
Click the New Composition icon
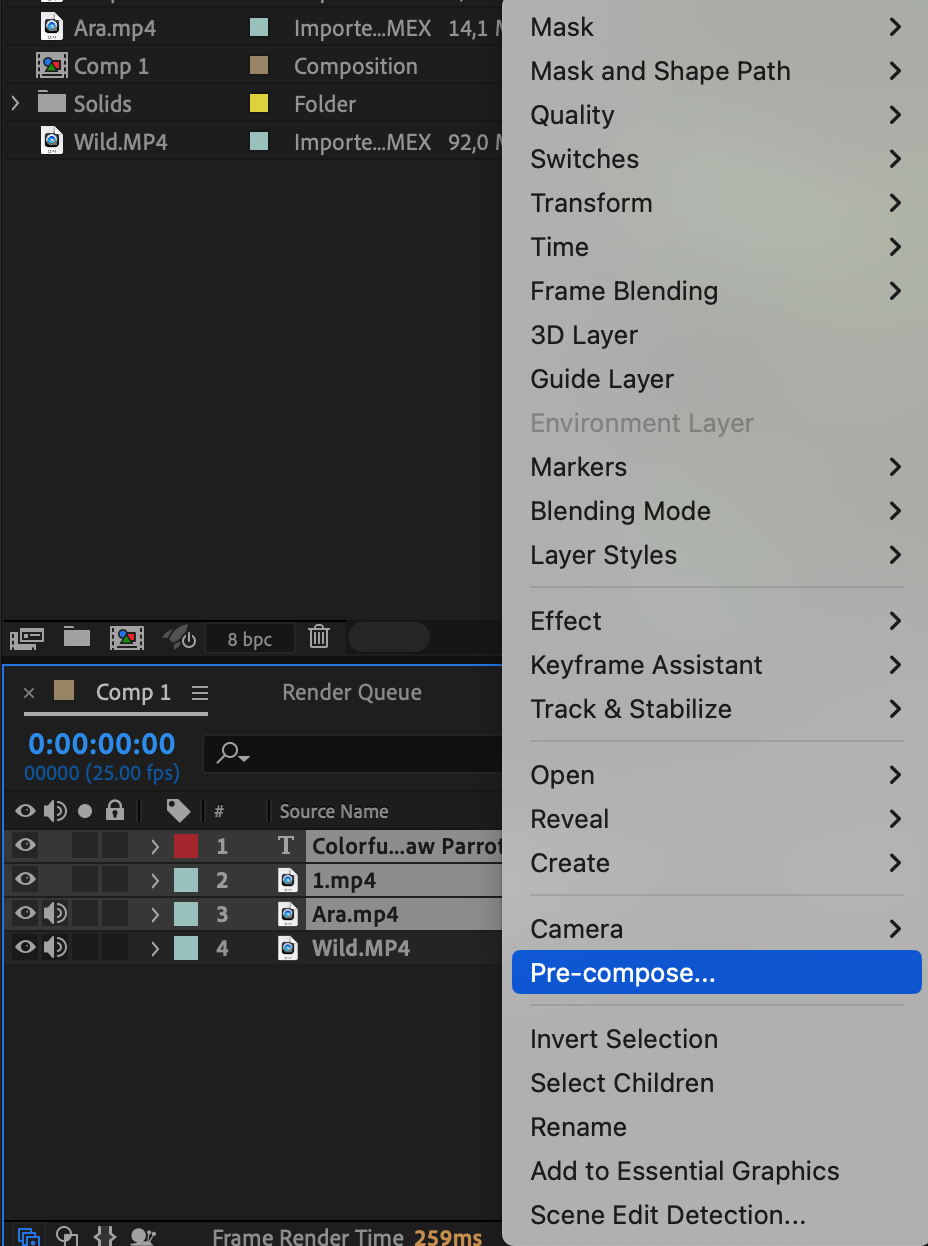click(127, 637)
